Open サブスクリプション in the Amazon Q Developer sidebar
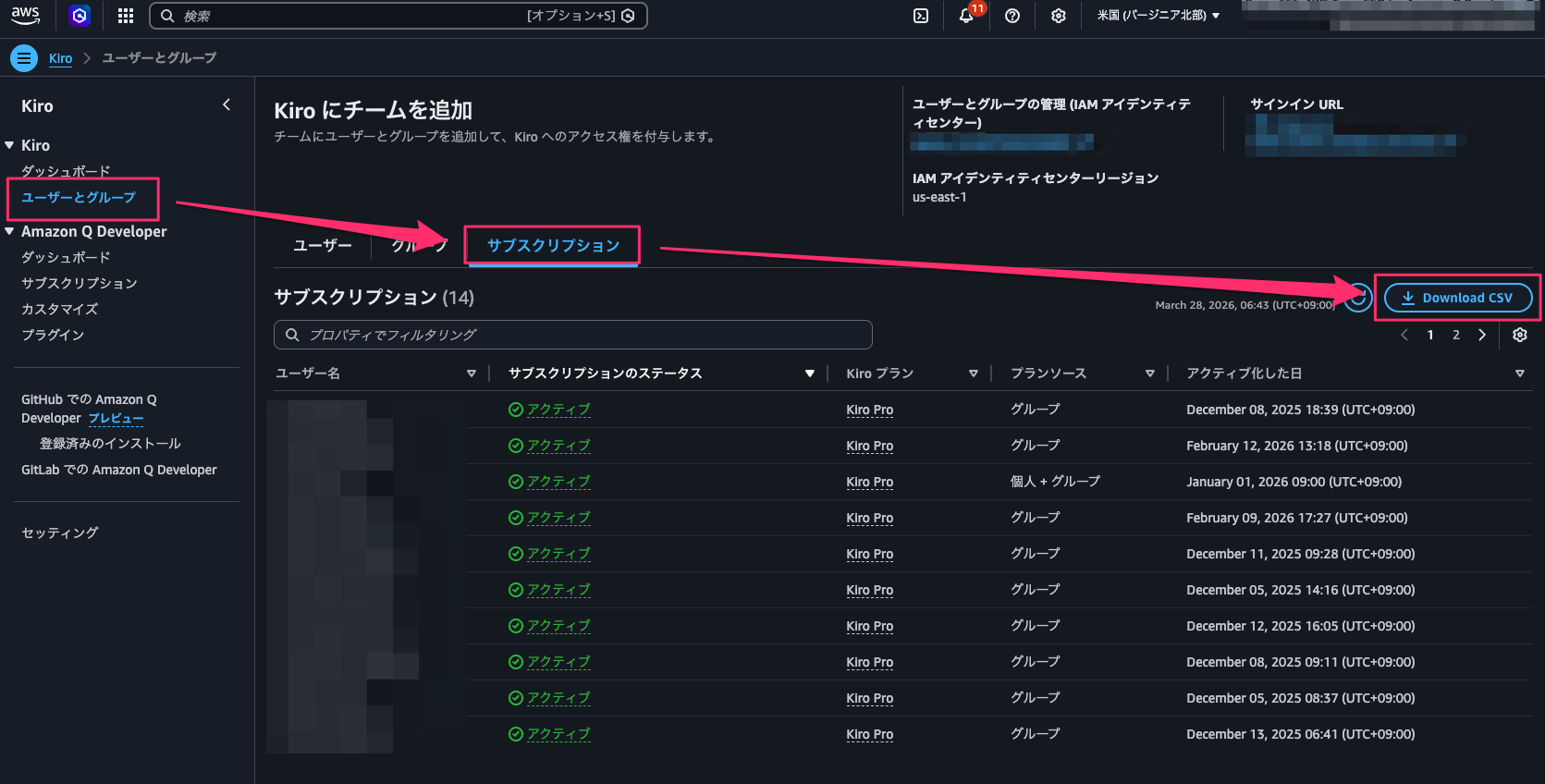 click(x=80, y=283)
